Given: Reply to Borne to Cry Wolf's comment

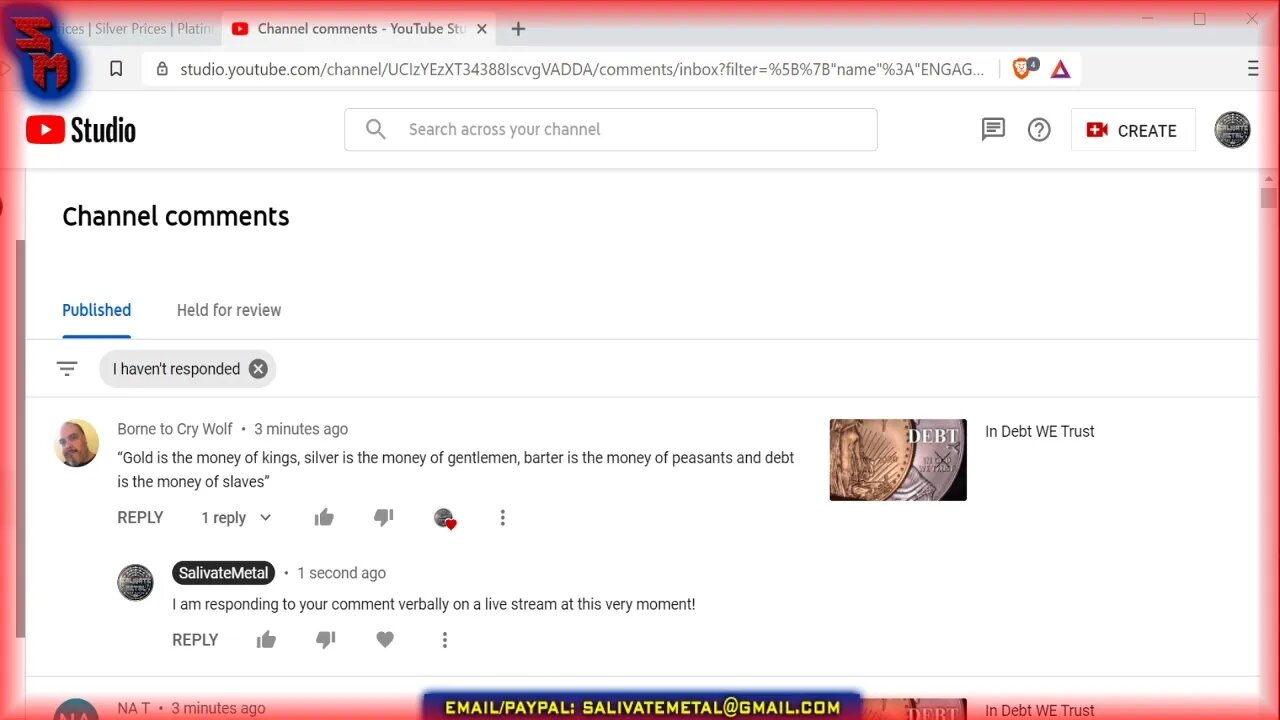Looking at the screenshot, I should tap(140, 517).
